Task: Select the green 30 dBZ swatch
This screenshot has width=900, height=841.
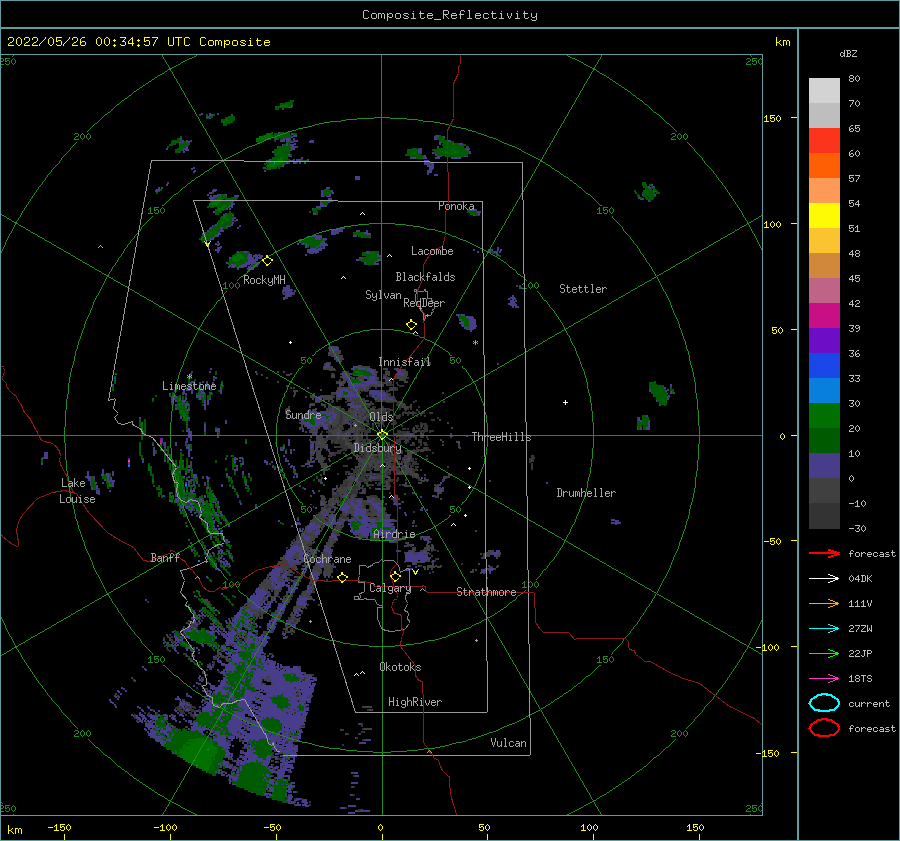Action: [x=824, y=416]
